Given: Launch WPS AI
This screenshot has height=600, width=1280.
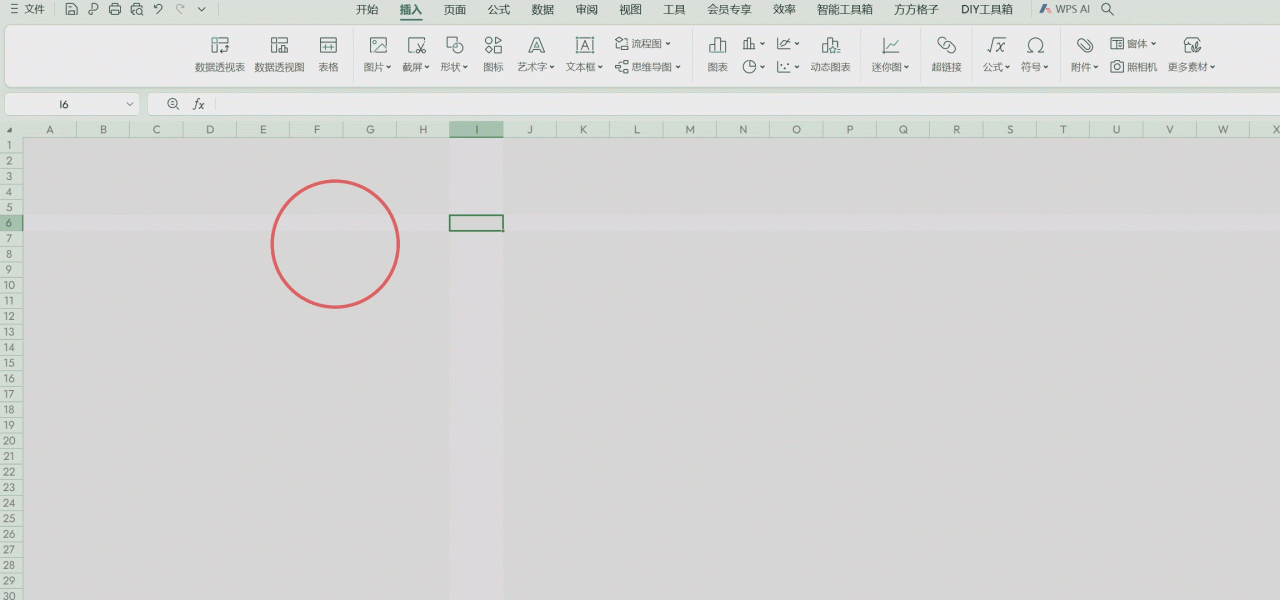Looking at the screenshot, I should point(1065,9).
